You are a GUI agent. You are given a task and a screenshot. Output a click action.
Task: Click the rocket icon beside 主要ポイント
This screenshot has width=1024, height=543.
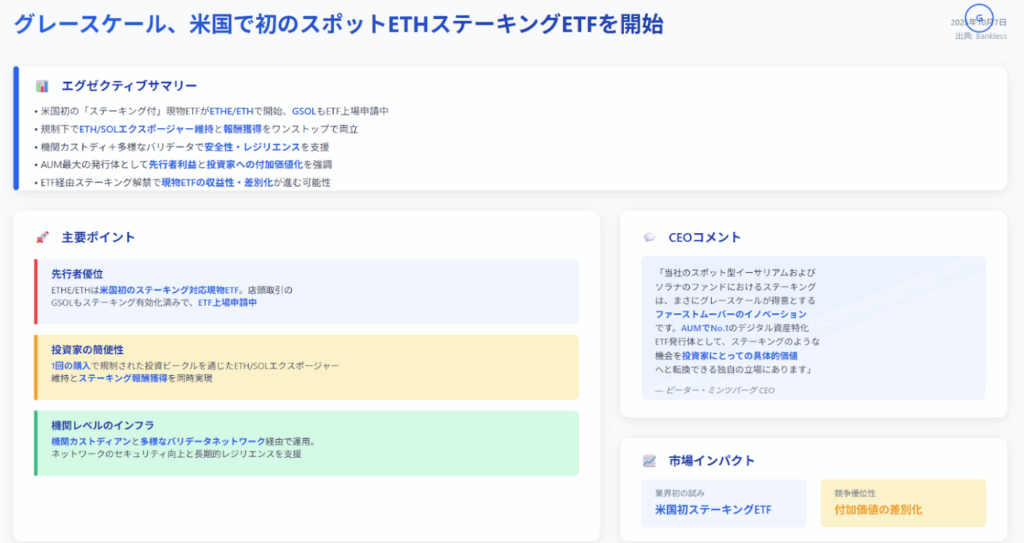[42, 237]
